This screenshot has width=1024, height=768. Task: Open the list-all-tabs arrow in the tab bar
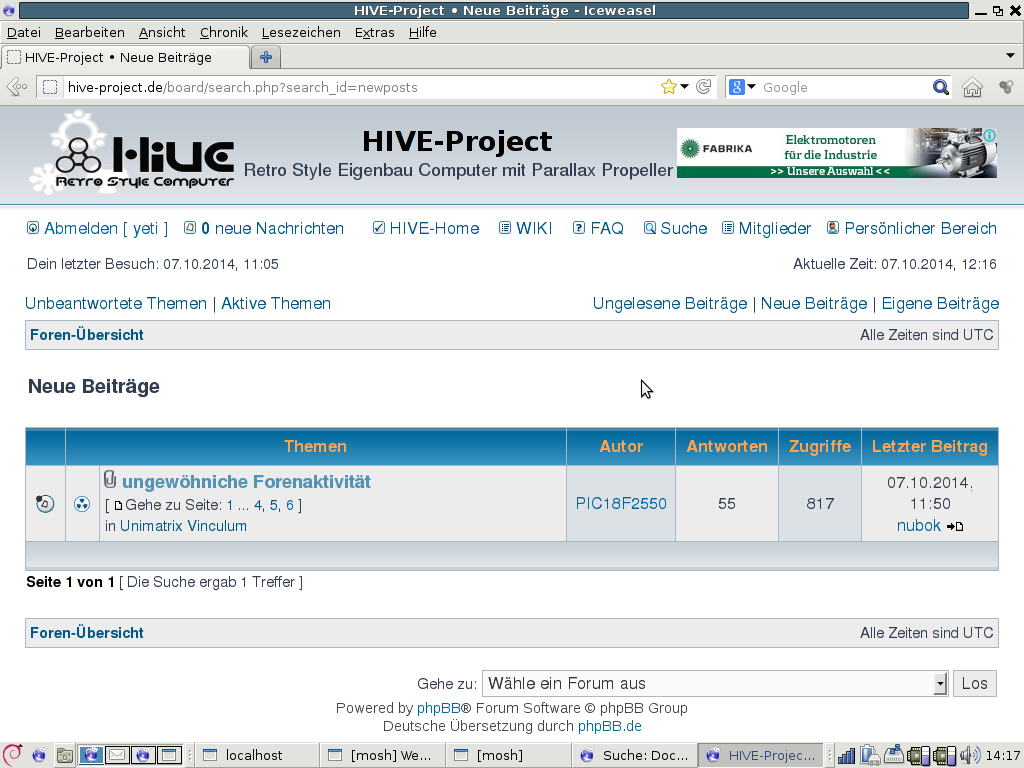point(1010,56)
